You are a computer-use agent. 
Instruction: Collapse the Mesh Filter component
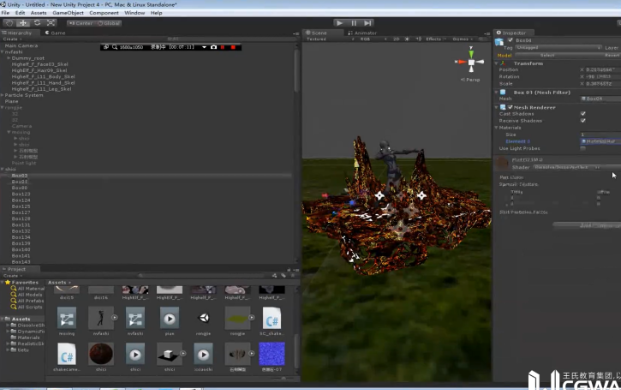click(x=497, y=92)
